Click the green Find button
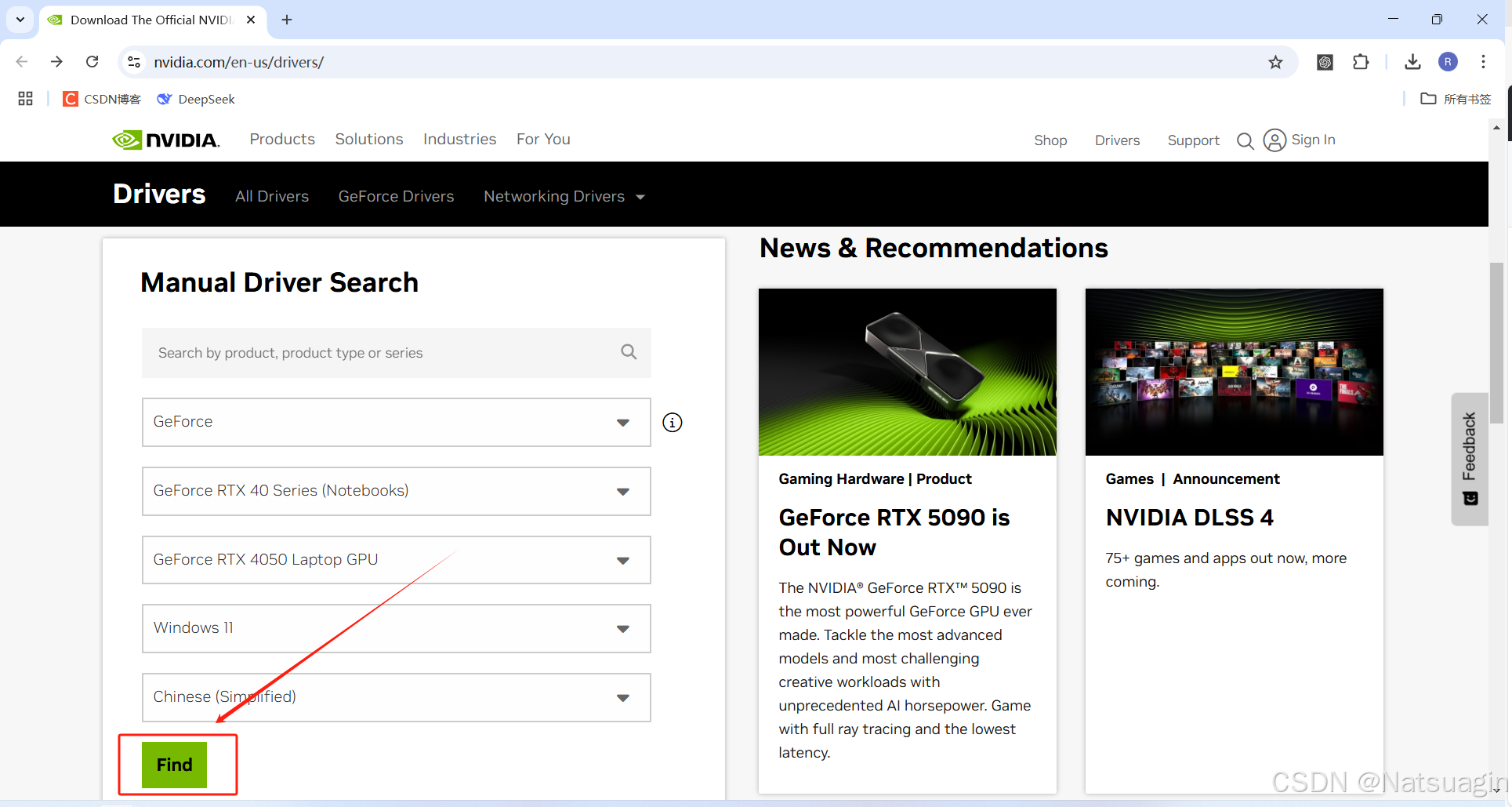Viewport: 1512px width, 807px height. click(x=174, y=765)
